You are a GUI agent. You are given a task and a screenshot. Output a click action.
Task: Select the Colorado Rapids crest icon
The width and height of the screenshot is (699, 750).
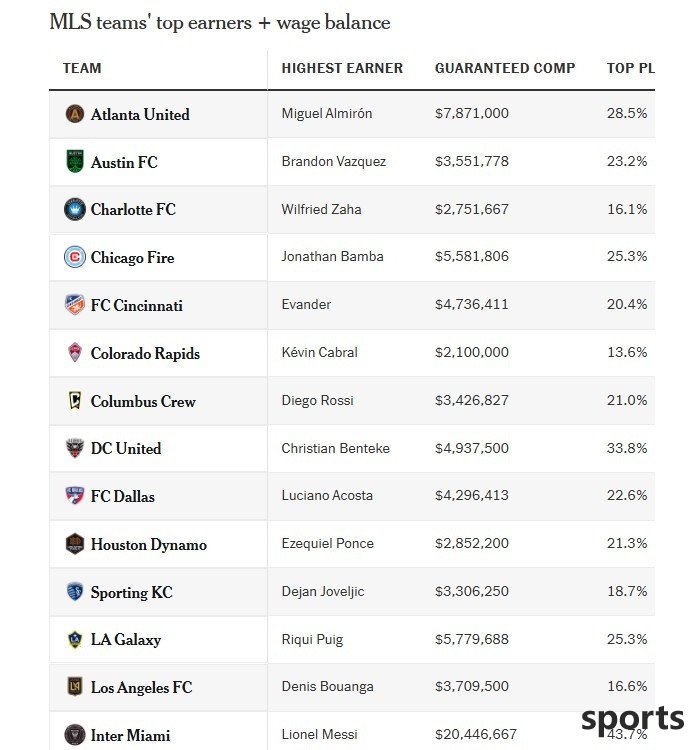point(75,353)
